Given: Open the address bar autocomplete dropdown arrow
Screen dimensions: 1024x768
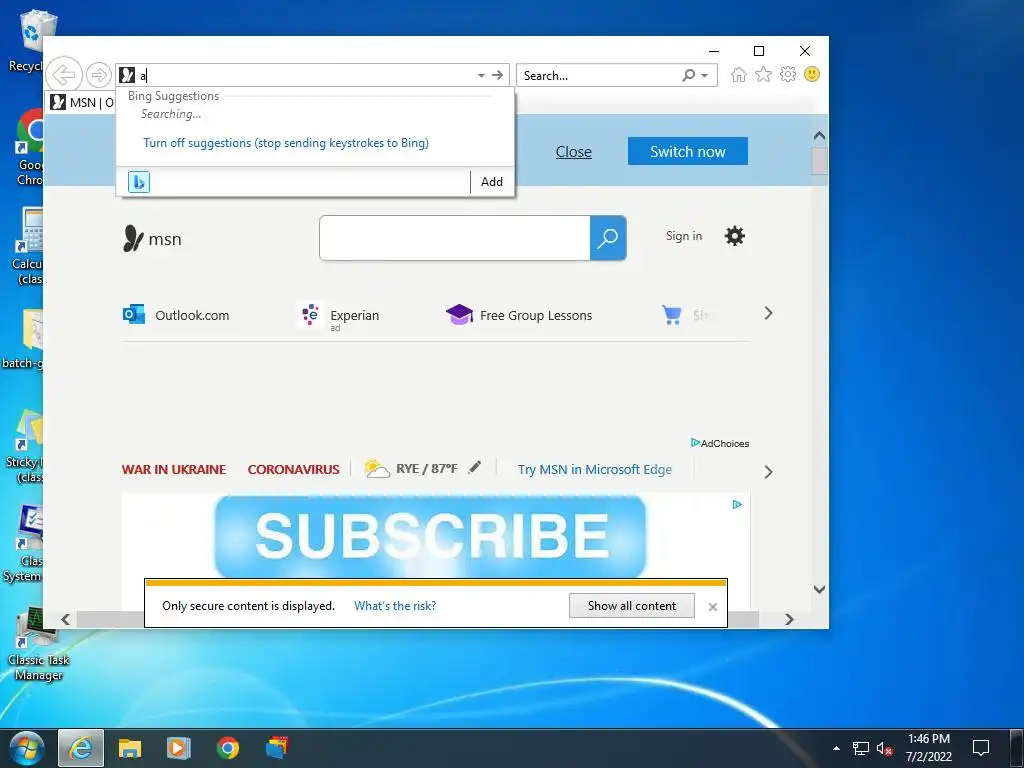Looking at the screenshot, I should pyautogui.click(x=481, y=76).
